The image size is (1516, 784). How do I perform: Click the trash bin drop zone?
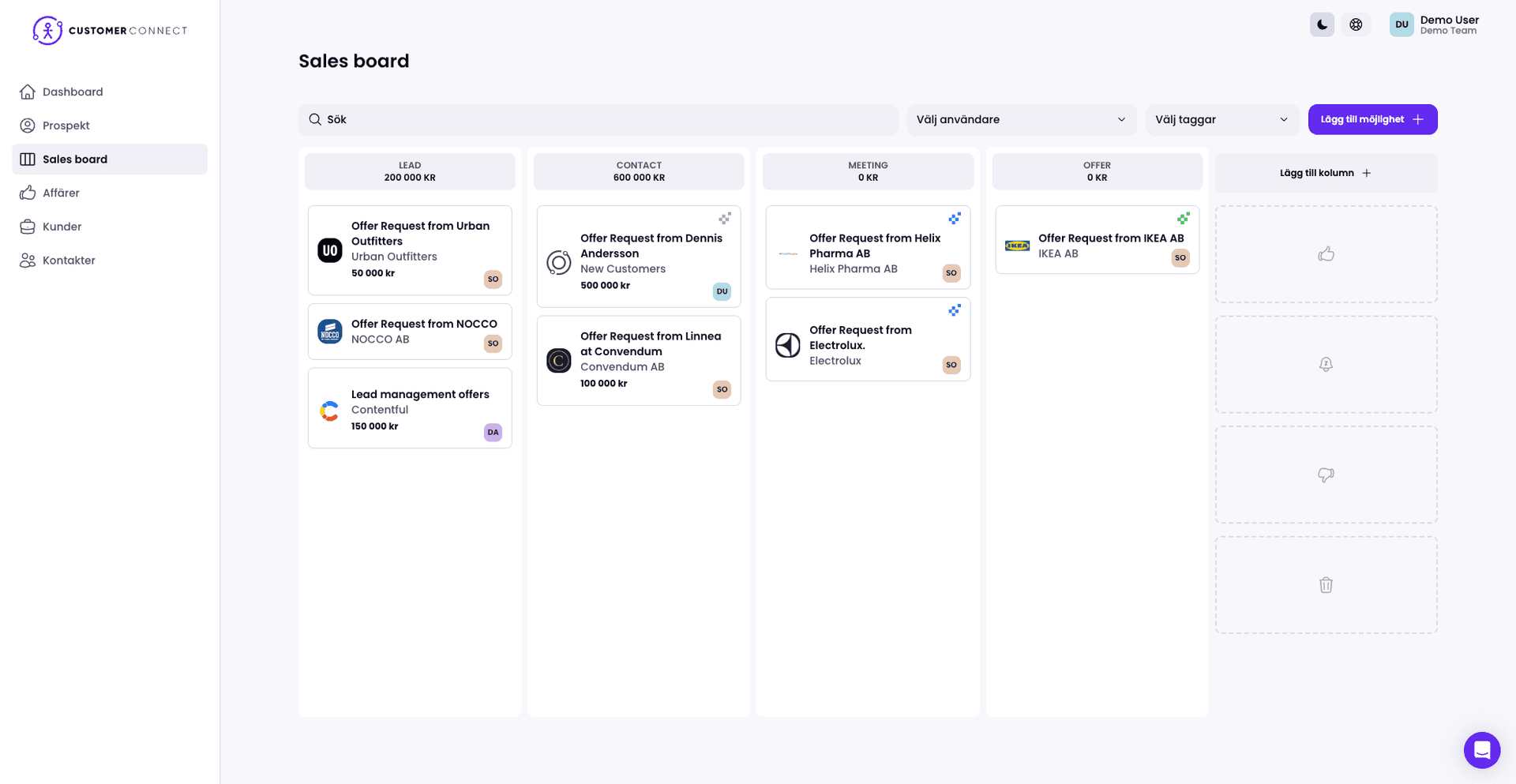[x=1326, y=585]
